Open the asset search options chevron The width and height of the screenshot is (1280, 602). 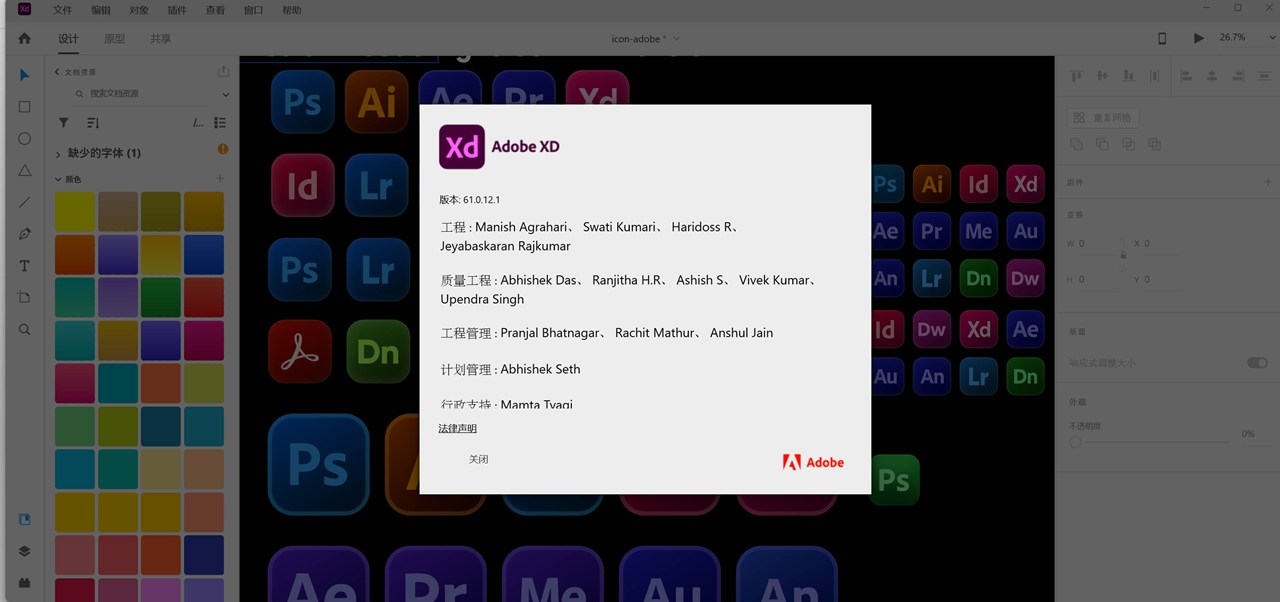225,94
